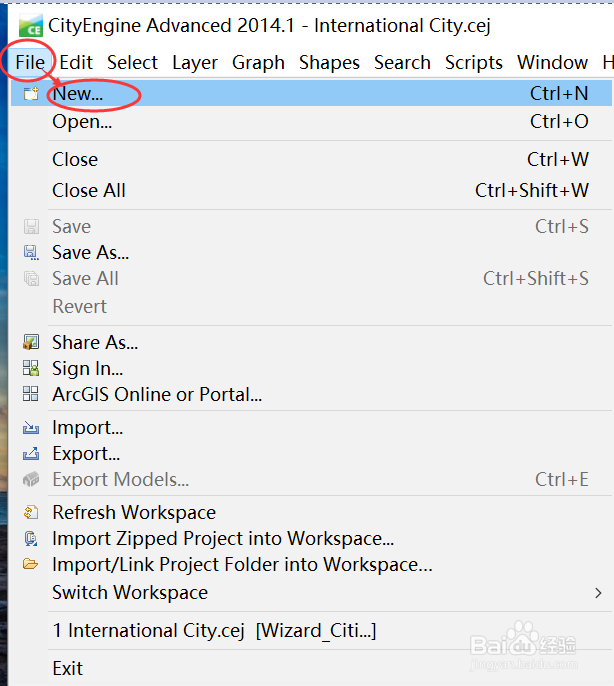Open the File menu
The height and width of the screenshot is (686, 614).
click(30, 62)
